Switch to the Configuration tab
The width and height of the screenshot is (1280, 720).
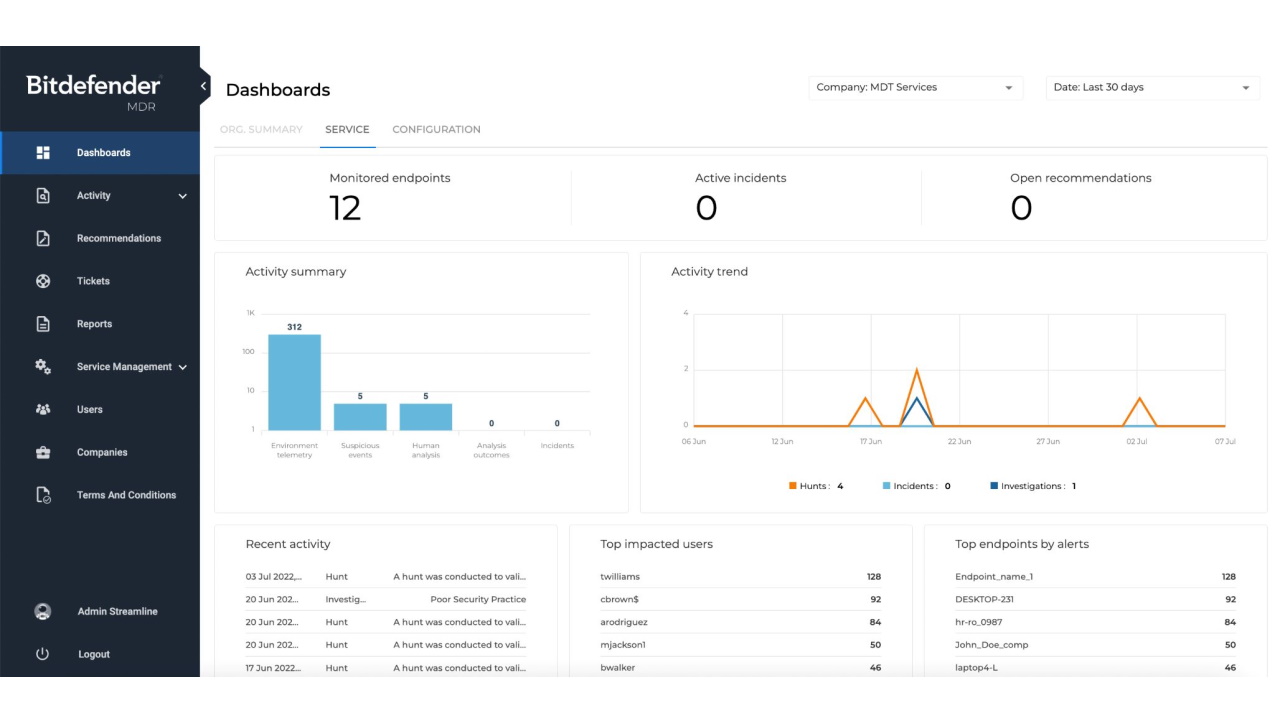(436, 130)
